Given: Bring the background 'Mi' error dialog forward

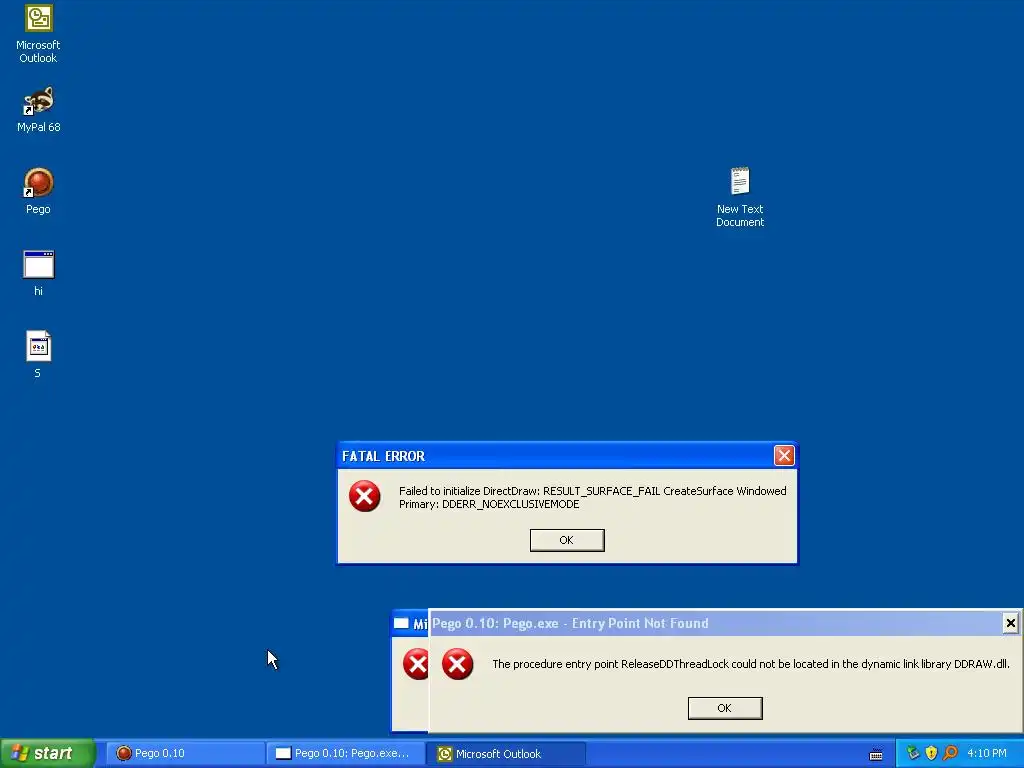Looking at the screenshot, I should coord(409,624).
